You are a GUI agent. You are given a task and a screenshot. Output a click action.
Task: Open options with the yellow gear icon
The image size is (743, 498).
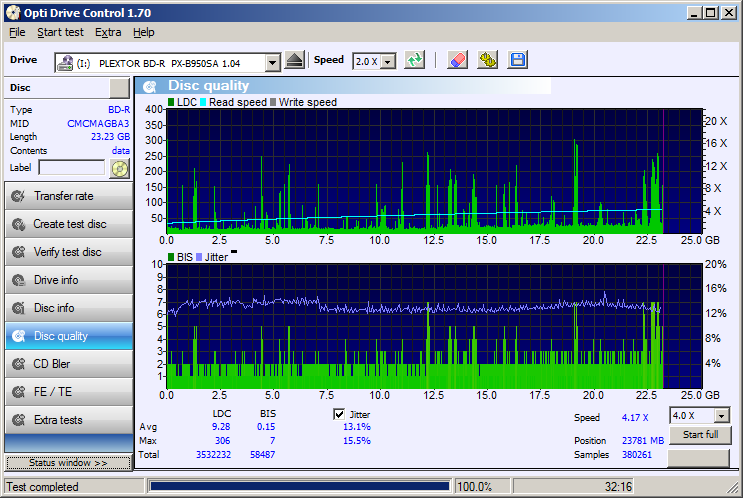[x=488, y=60]
